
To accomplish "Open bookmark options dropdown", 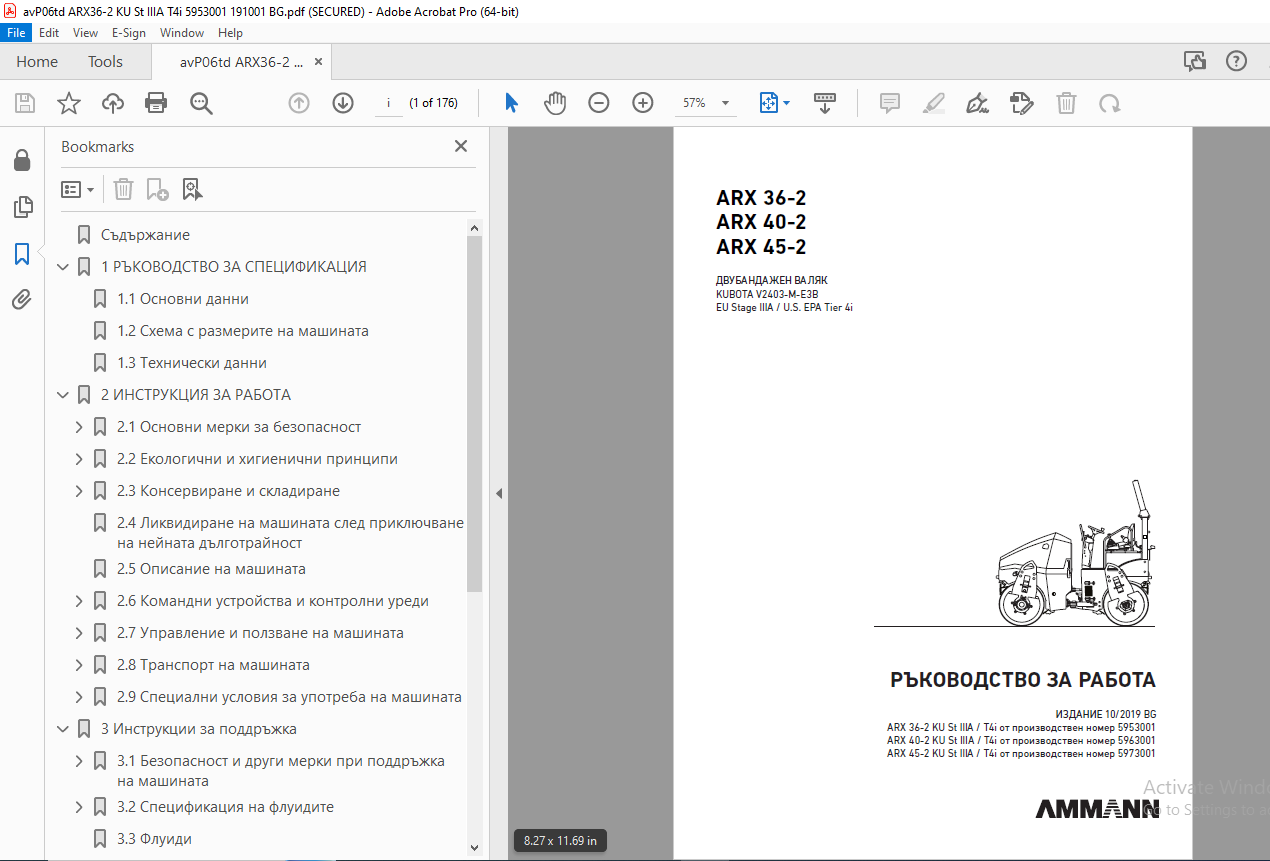I will [77, 189].
